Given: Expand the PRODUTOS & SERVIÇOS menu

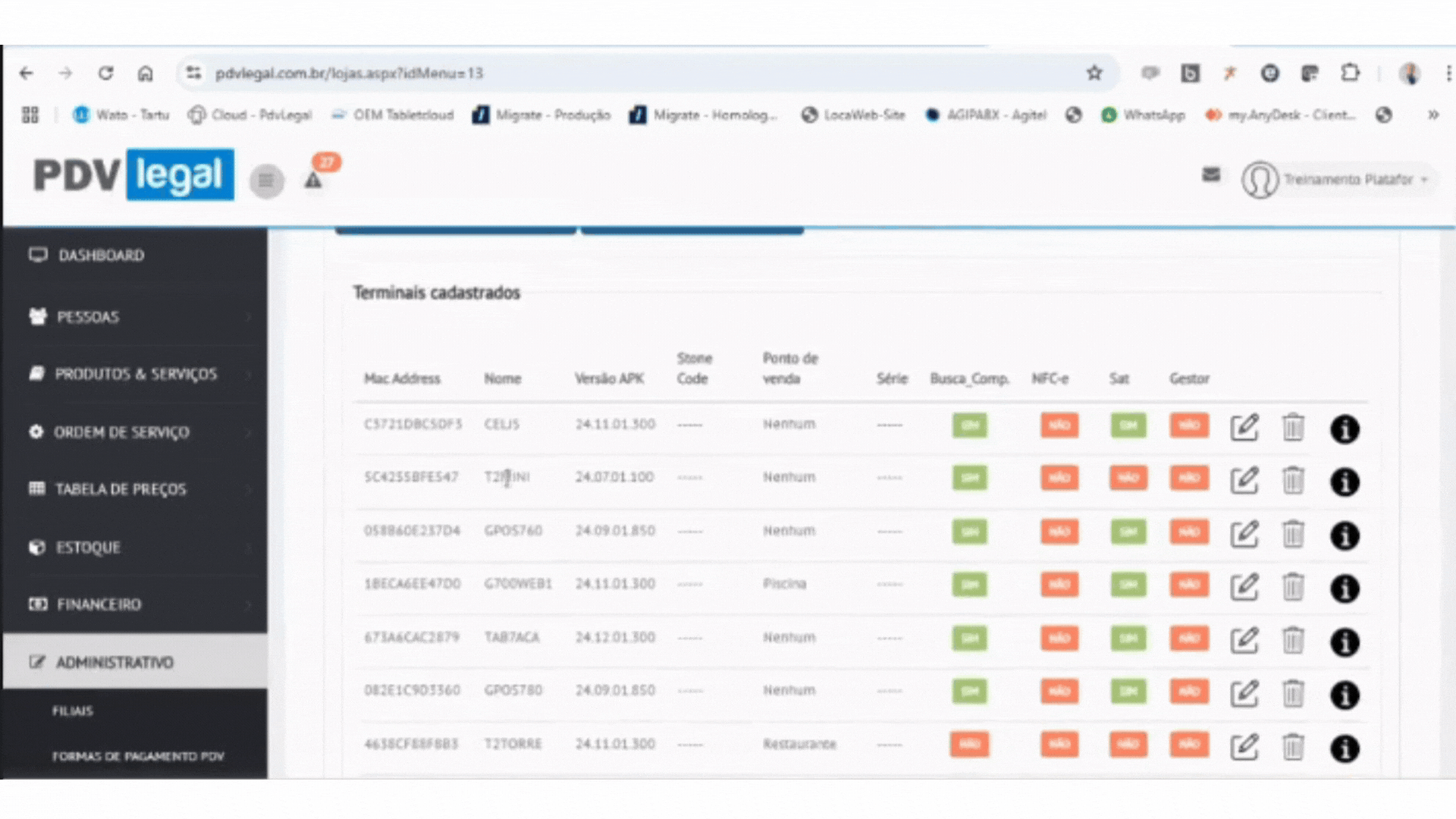Looking at the screenshot, I should (x=134, y=374).
